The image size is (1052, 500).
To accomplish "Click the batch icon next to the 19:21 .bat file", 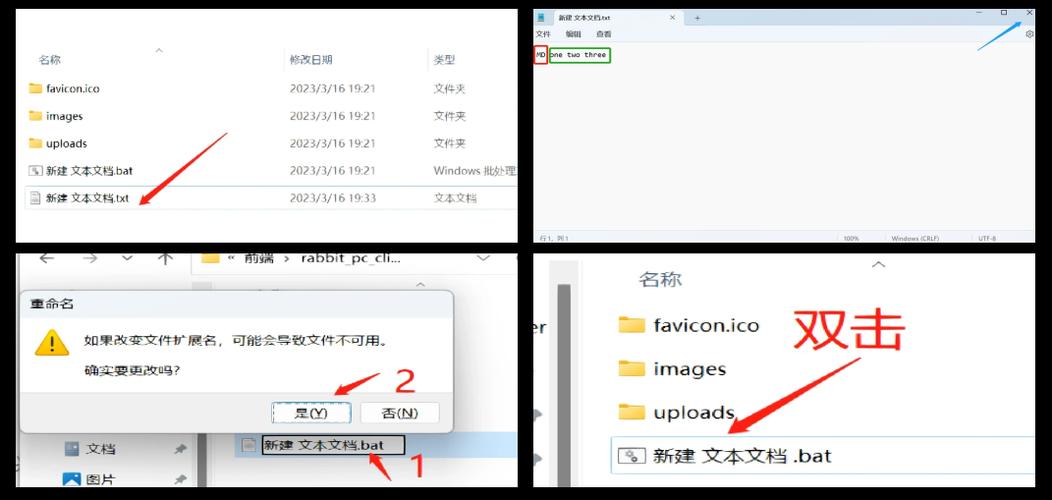I will (x=36, y=170).
